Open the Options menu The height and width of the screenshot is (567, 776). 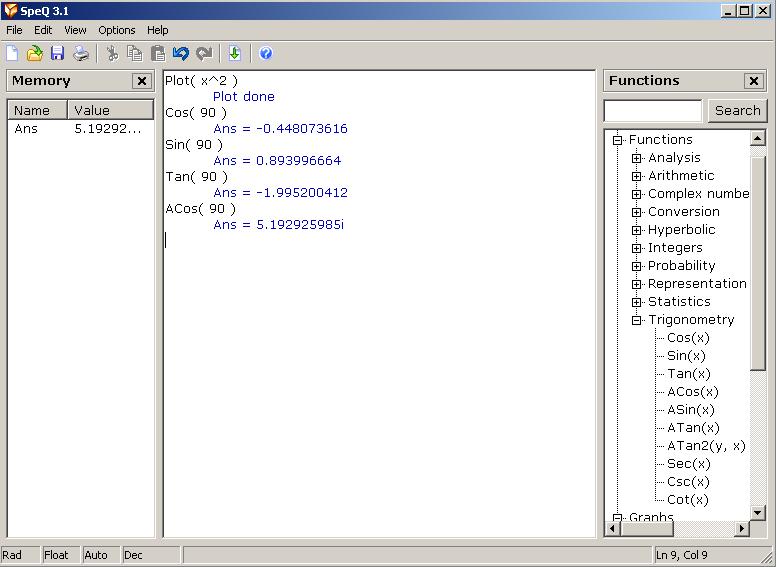tap(117, 30)
